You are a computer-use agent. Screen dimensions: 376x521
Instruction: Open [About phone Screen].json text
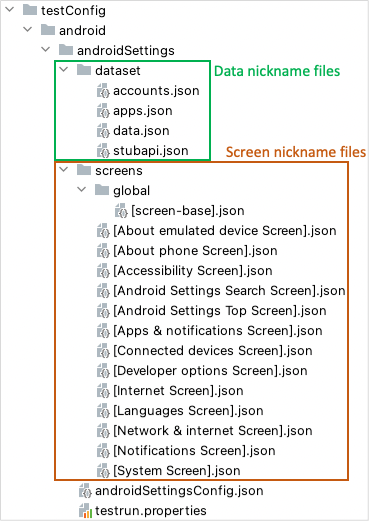(x=195, y=251)
